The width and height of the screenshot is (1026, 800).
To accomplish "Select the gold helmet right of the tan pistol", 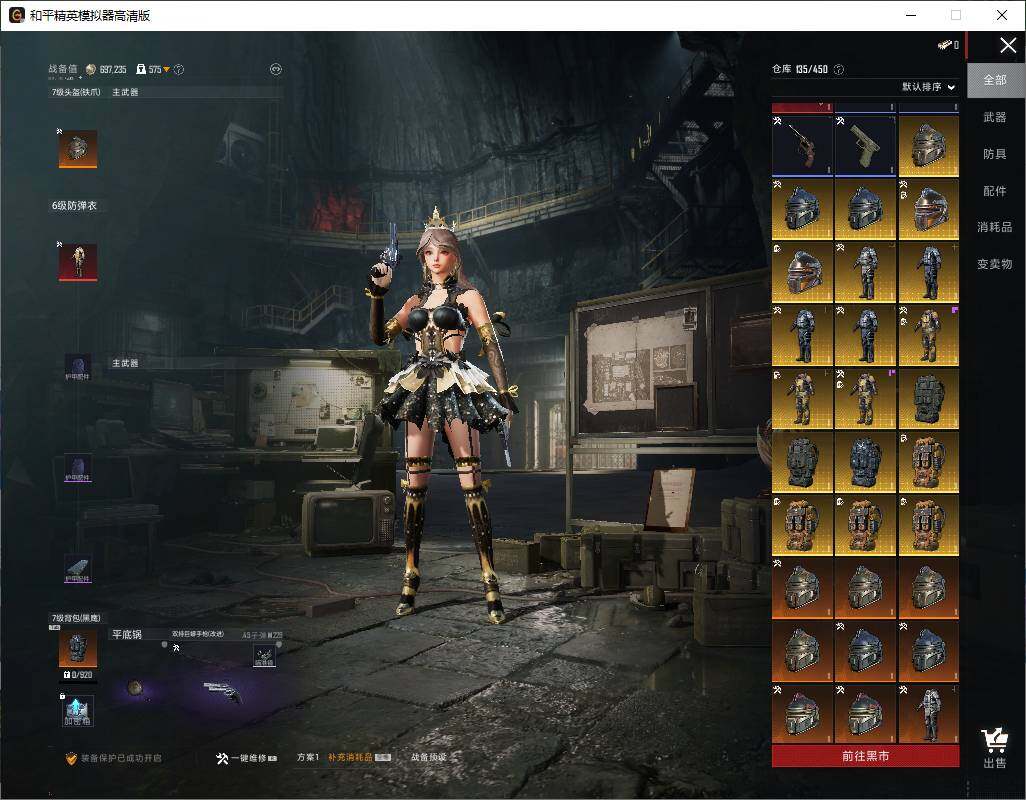I will click(x=928, y=146).
